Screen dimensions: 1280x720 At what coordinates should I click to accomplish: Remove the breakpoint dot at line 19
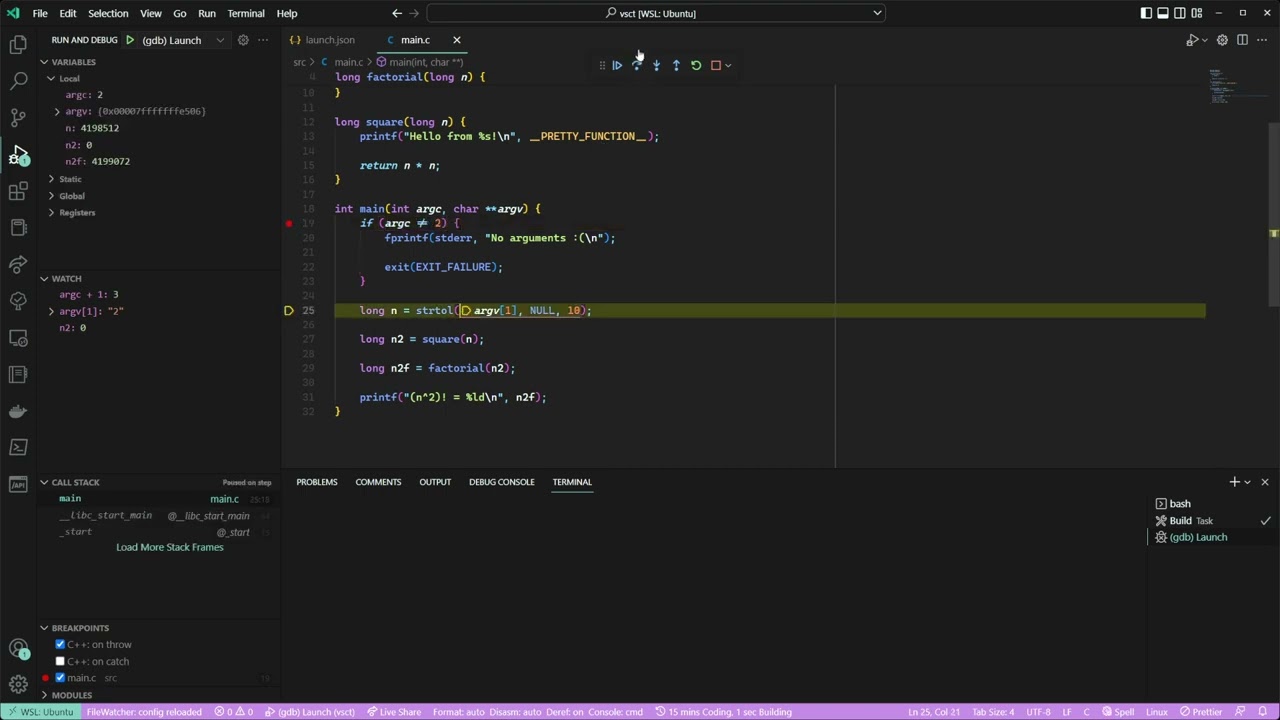pyautogui.click(x=289, y=224)
